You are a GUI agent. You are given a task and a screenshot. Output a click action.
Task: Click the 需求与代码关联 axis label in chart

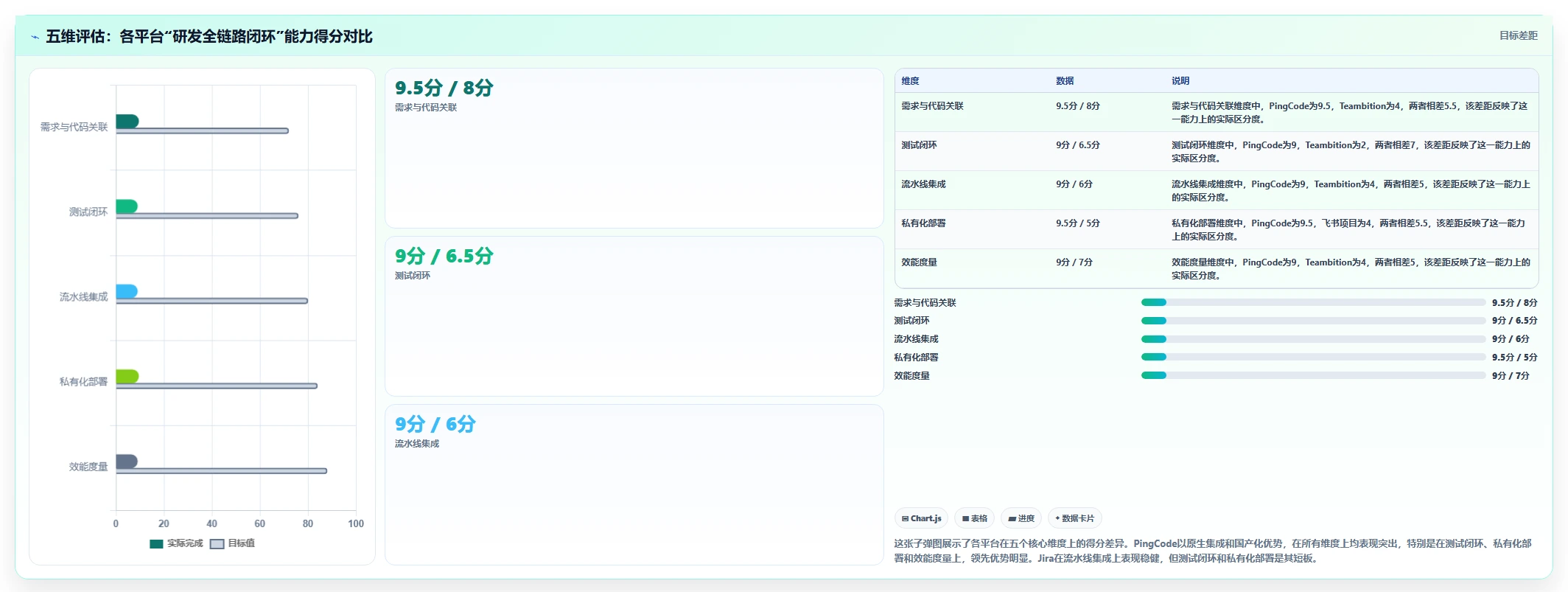point(74,127)
